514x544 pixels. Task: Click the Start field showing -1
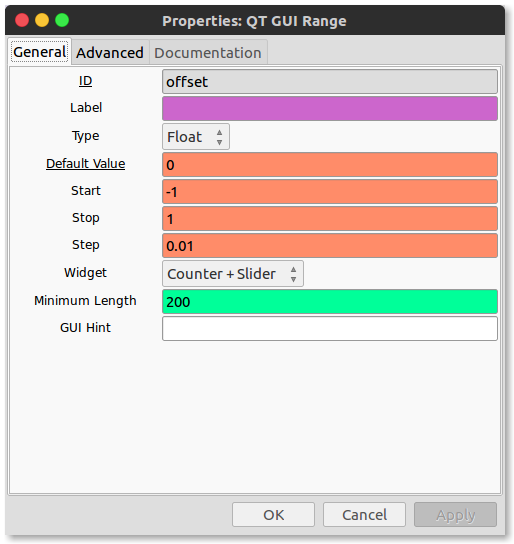click(x=330, y=192)
